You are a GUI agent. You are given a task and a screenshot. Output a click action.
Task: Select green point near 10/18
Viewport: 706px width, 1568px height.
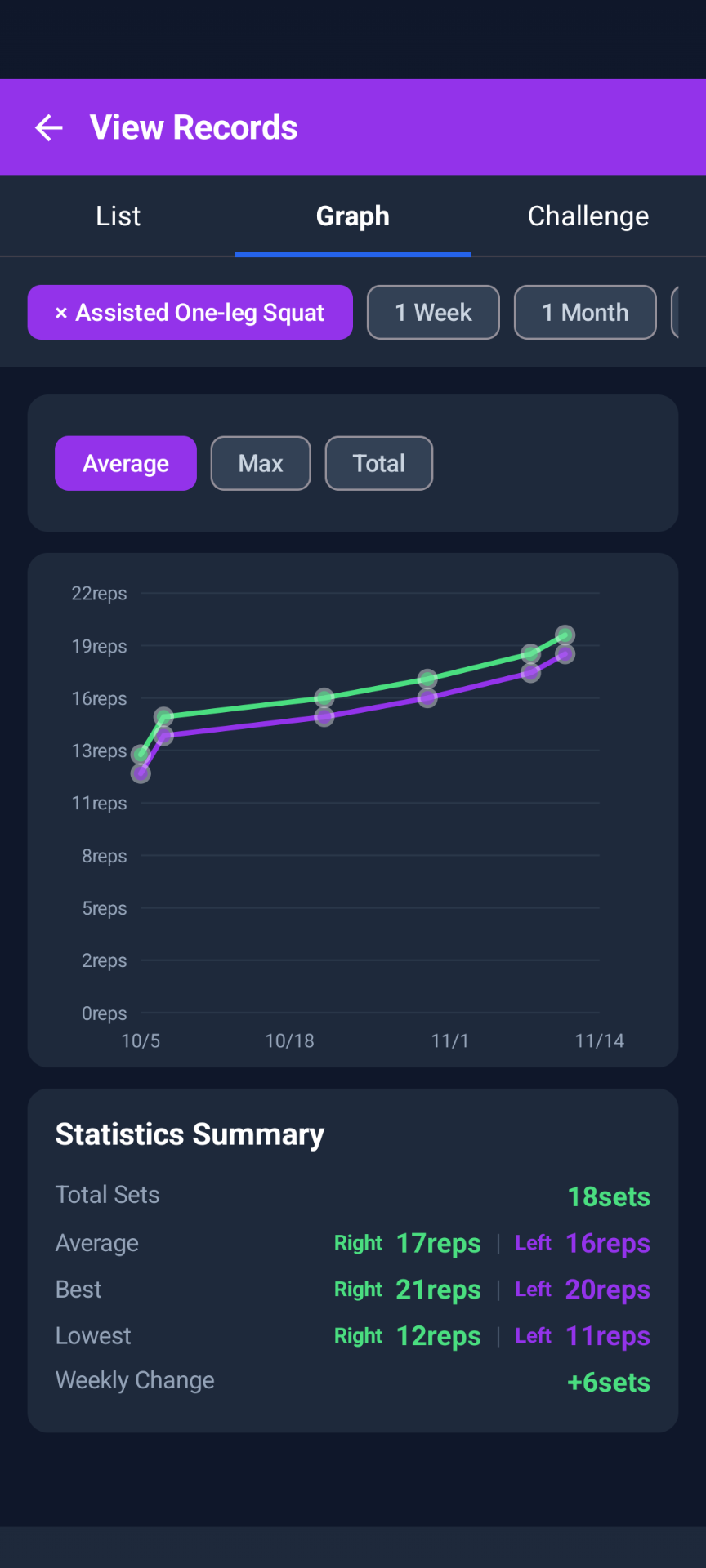point(324,697)
